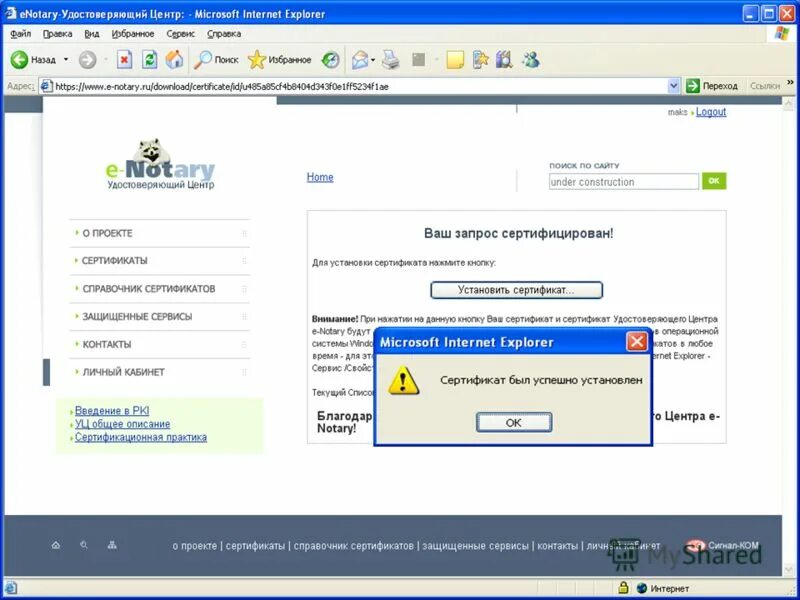Confirm the dialog with OK button
The width and height of the screenshot is (800, 600).
point(514,422)
